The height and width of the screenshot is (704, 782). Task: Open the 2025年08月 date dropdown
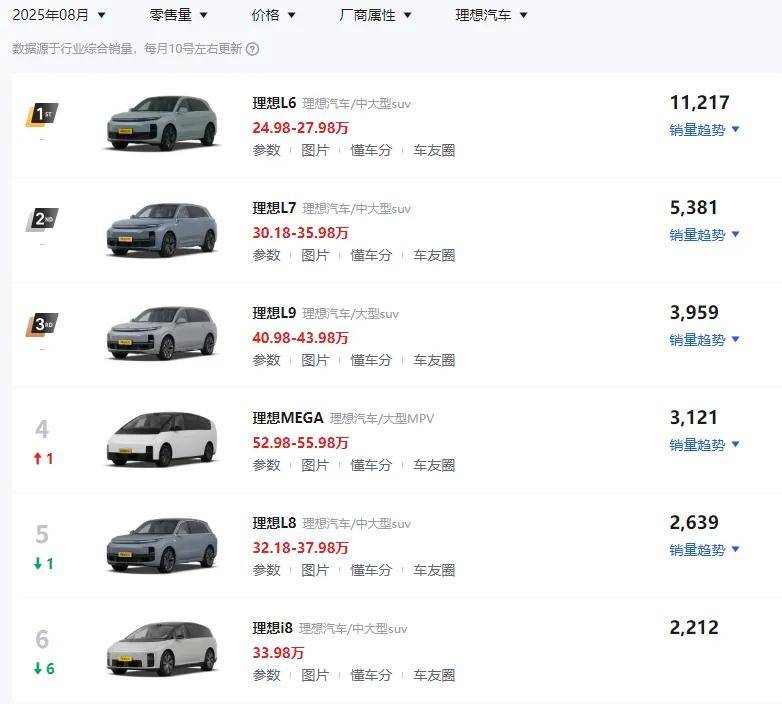coord(59,15)
